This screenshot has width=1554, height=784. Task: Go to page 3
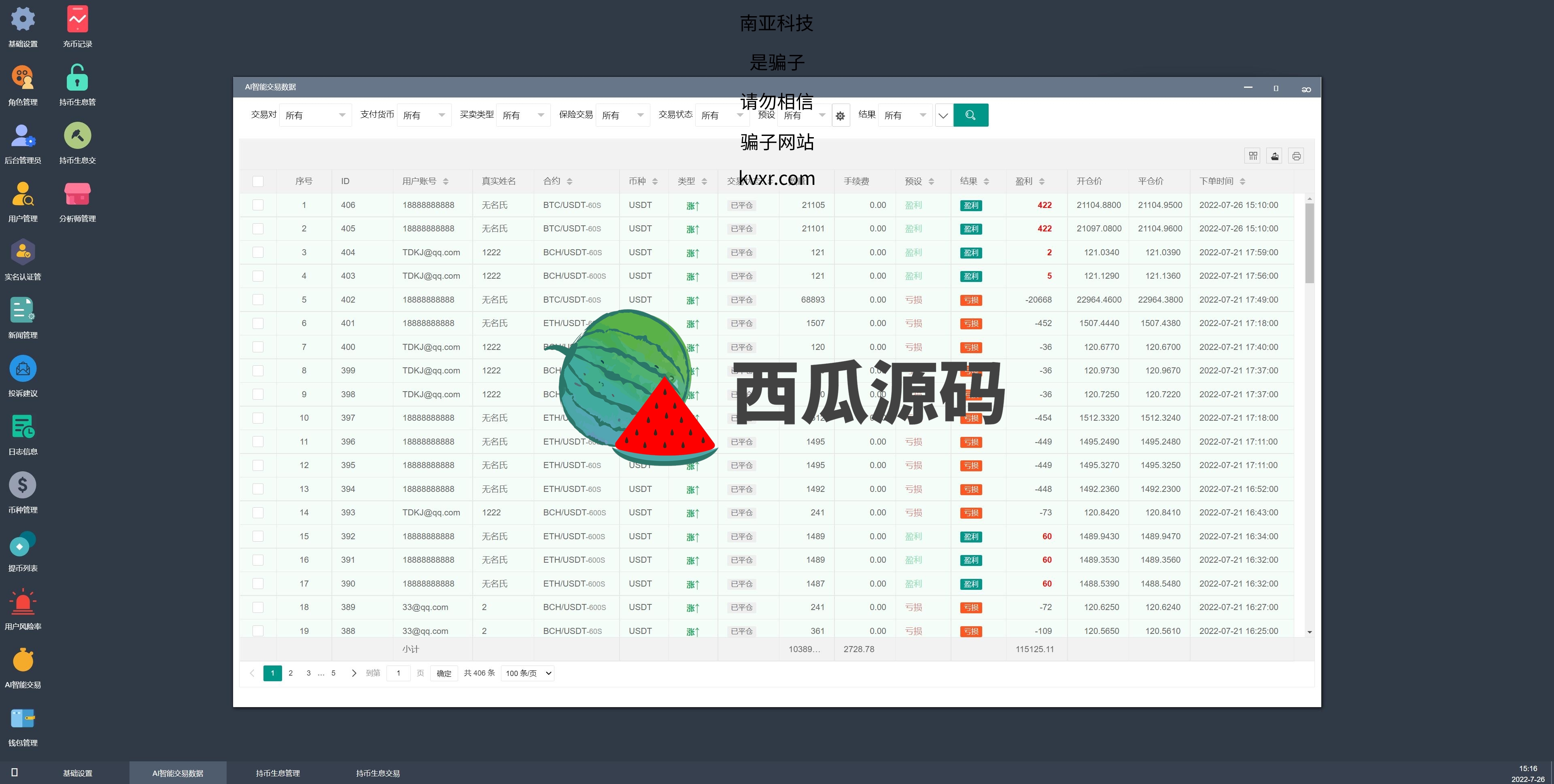coord(308,673)
